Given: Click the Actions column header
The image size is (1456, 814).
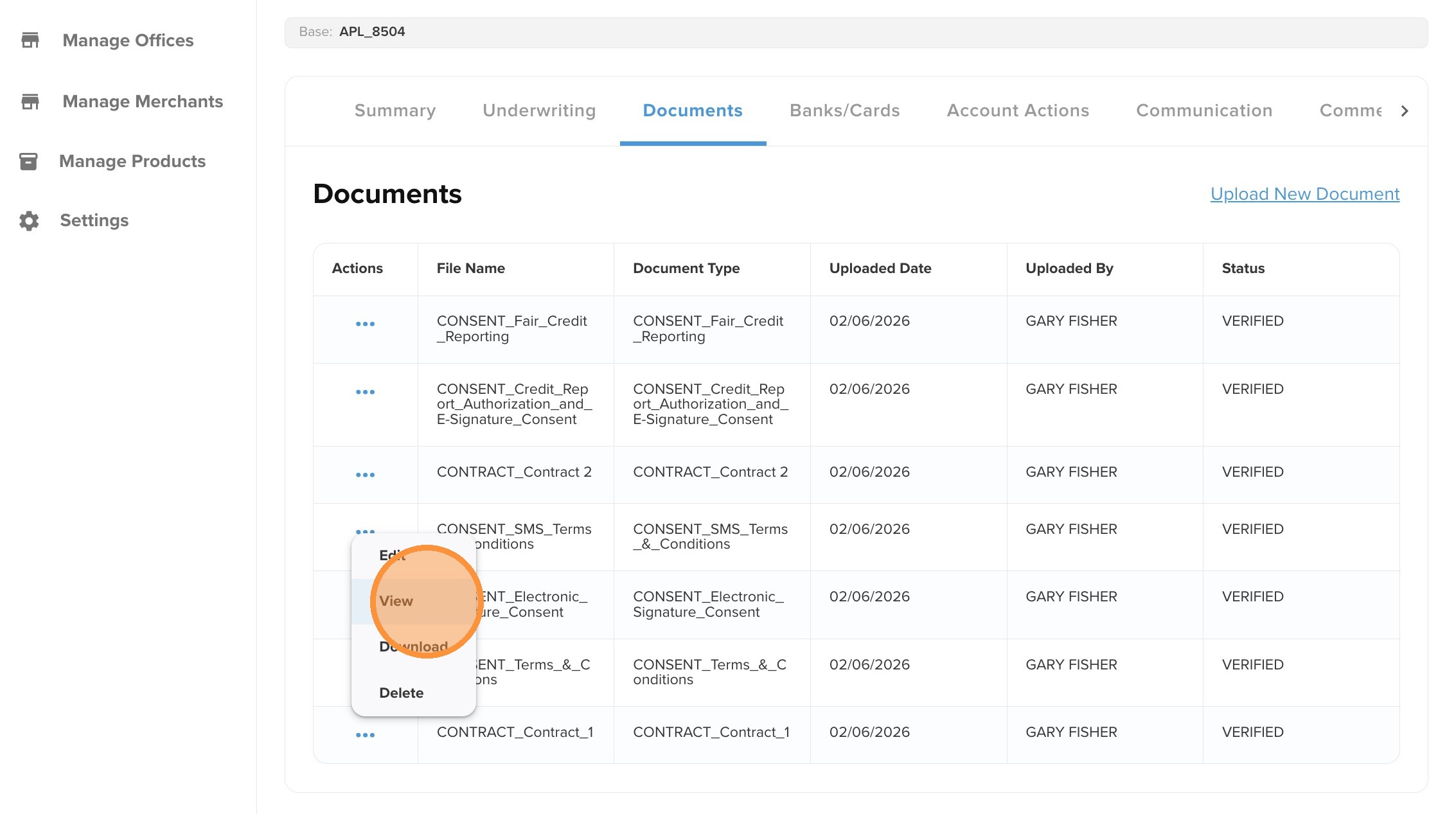Looking at the screenshot, I should [357, 269].
